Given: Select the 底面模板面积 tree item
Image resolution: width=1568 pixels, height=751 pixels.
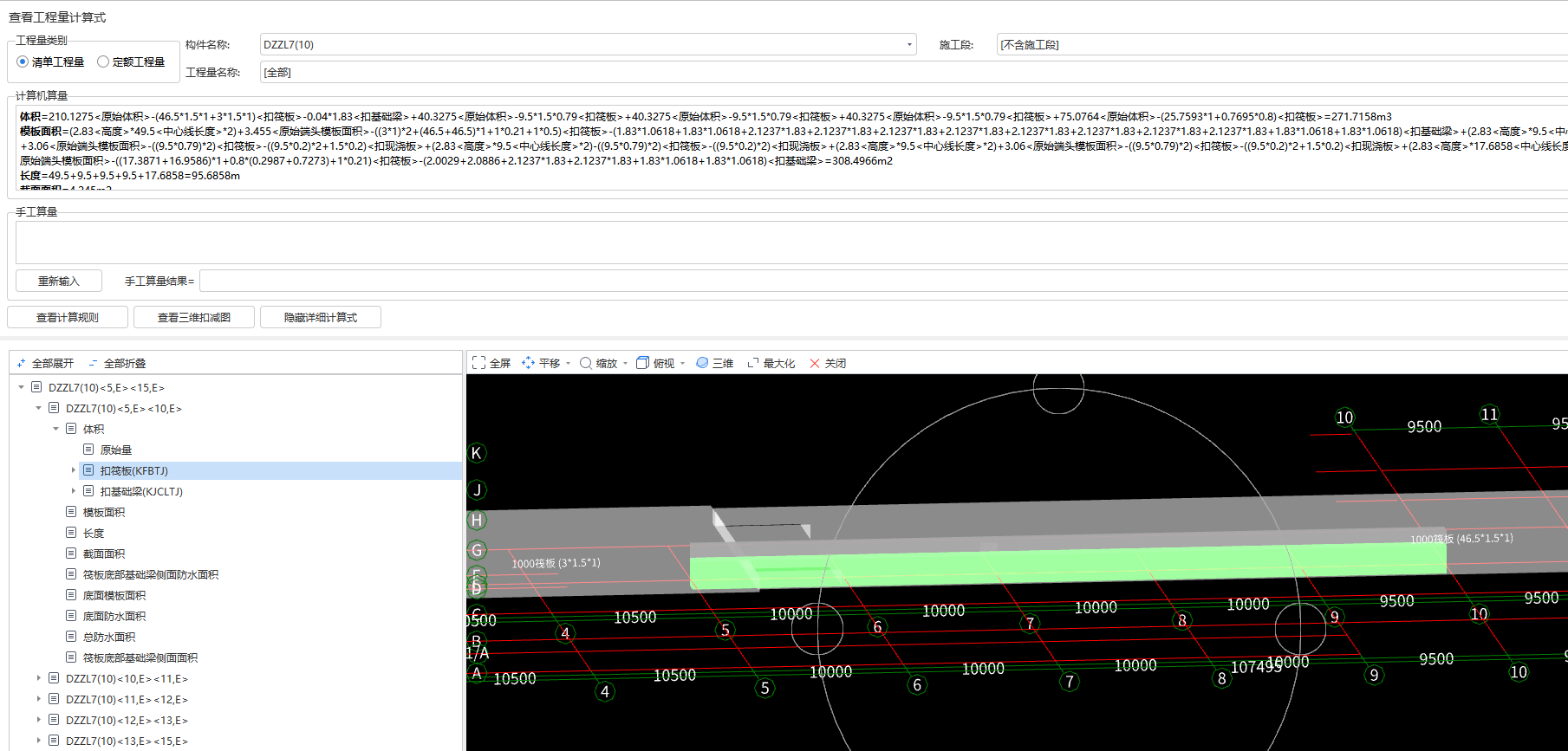Looking at the screenshot, I should click(114, 595).
